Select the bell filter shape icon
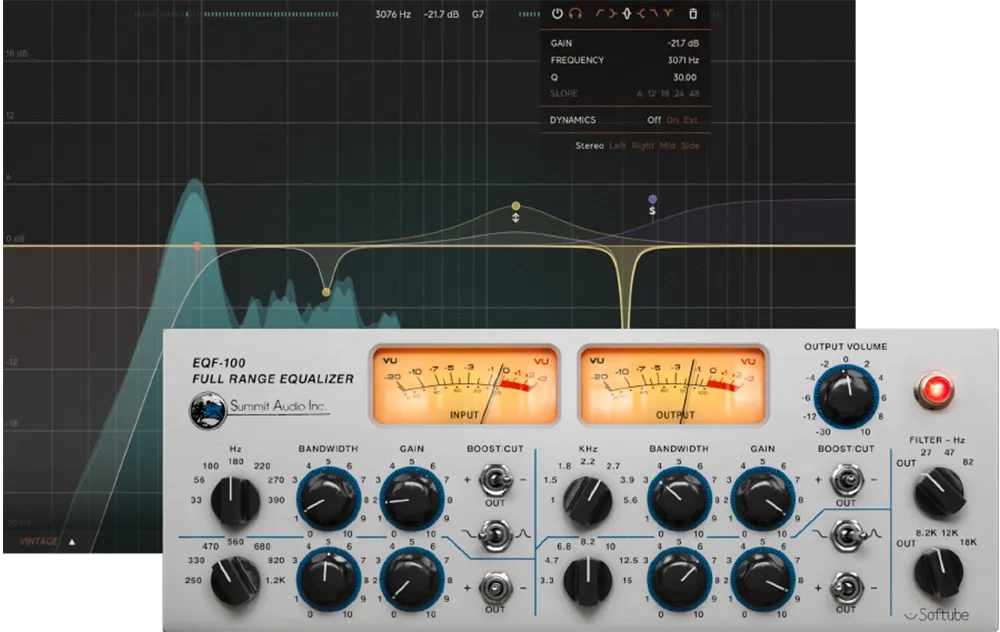The image size is (1000, 632). point(627,13)
